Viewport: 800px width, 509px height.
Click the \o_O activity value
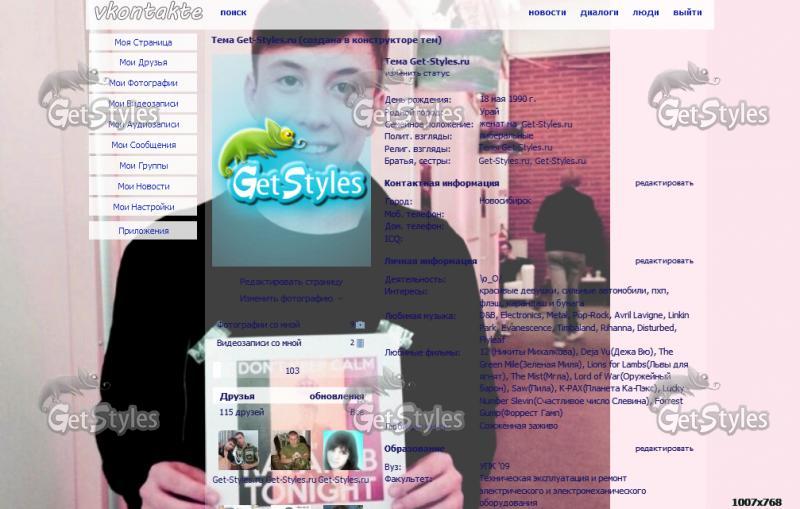click(489, 278)
